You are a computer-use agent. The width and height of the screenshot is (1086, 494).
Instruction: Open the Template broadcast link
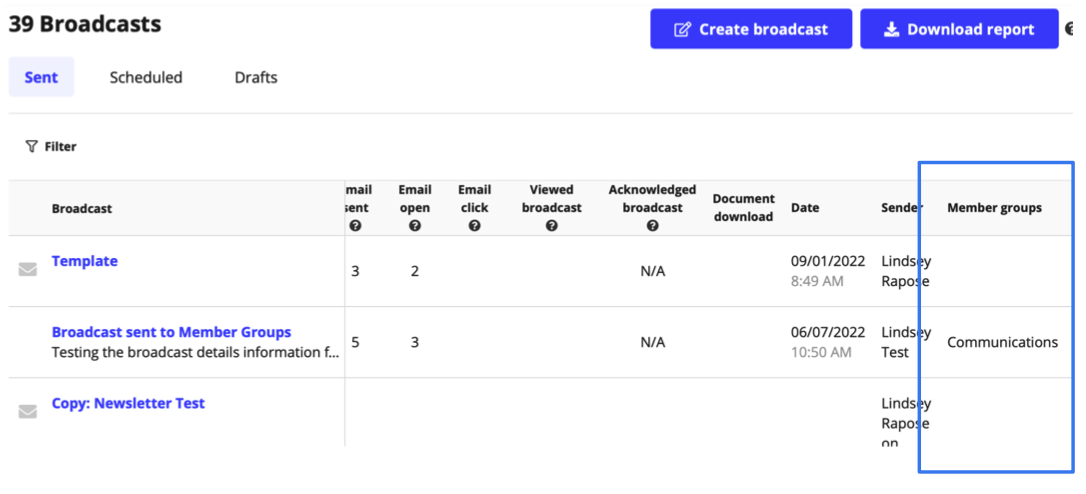(84, 261)
